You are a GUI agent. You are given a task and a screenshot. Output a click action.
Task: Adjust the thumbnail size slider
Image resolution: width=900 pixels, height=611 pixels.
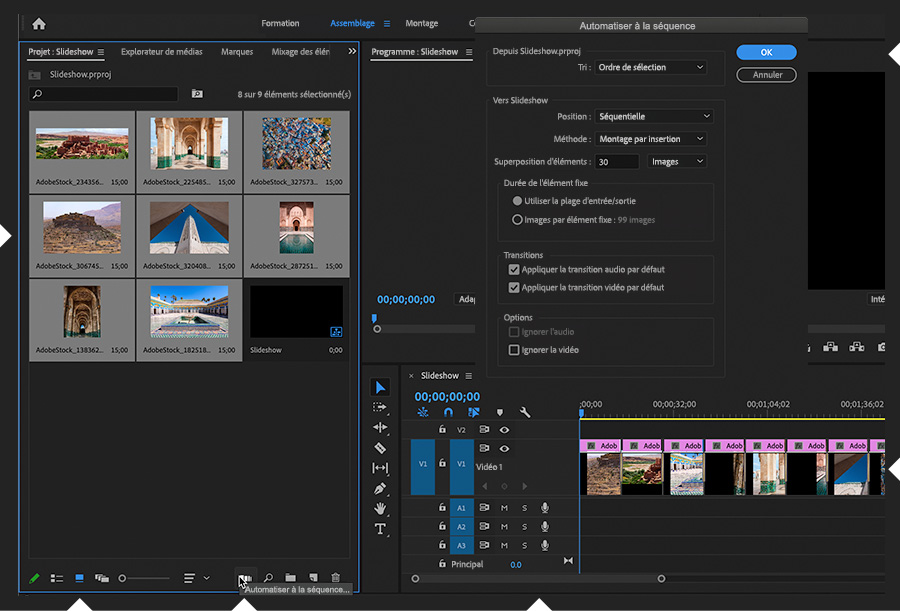123,578
